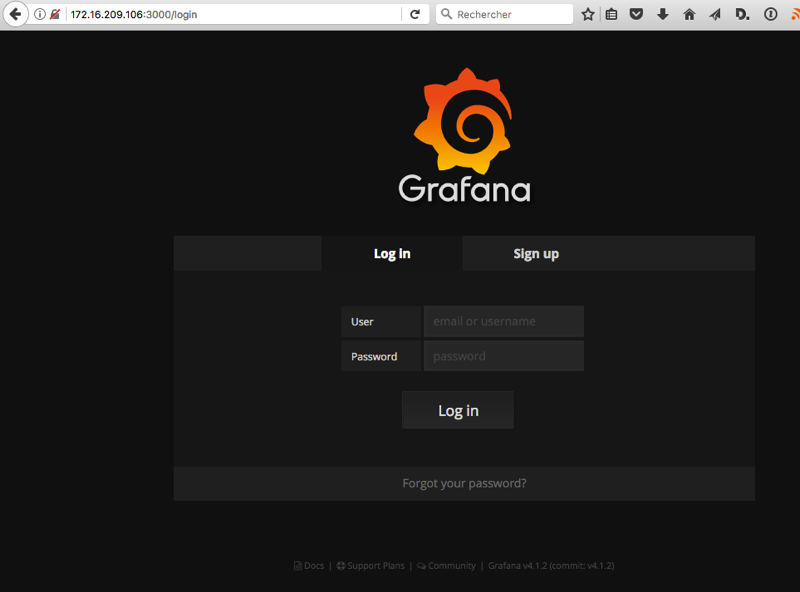Viewport: 800px width, 592px height.
Task: Click the browser home icon
Action: (689, 15)
